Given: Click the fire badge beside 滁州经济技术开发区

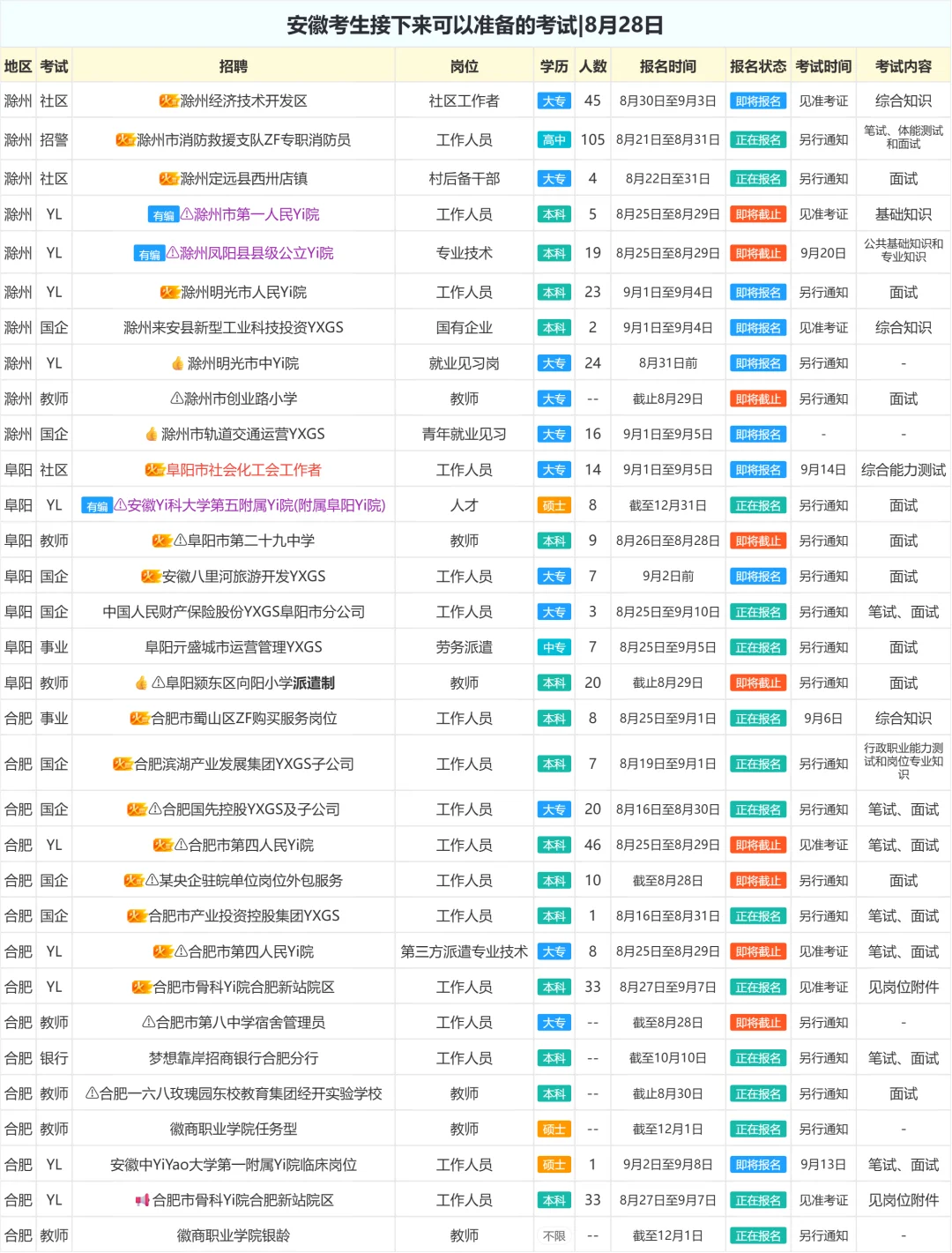Looking at the screenshot, I should pyautogui.click(x=168, y=101).
